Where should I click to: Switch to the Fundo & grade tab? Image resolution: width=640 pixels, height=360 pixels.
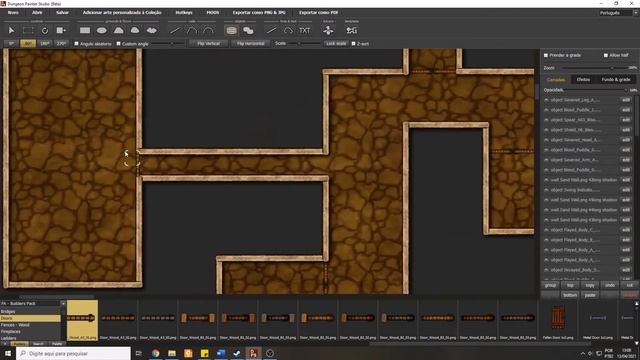(616, 80)
